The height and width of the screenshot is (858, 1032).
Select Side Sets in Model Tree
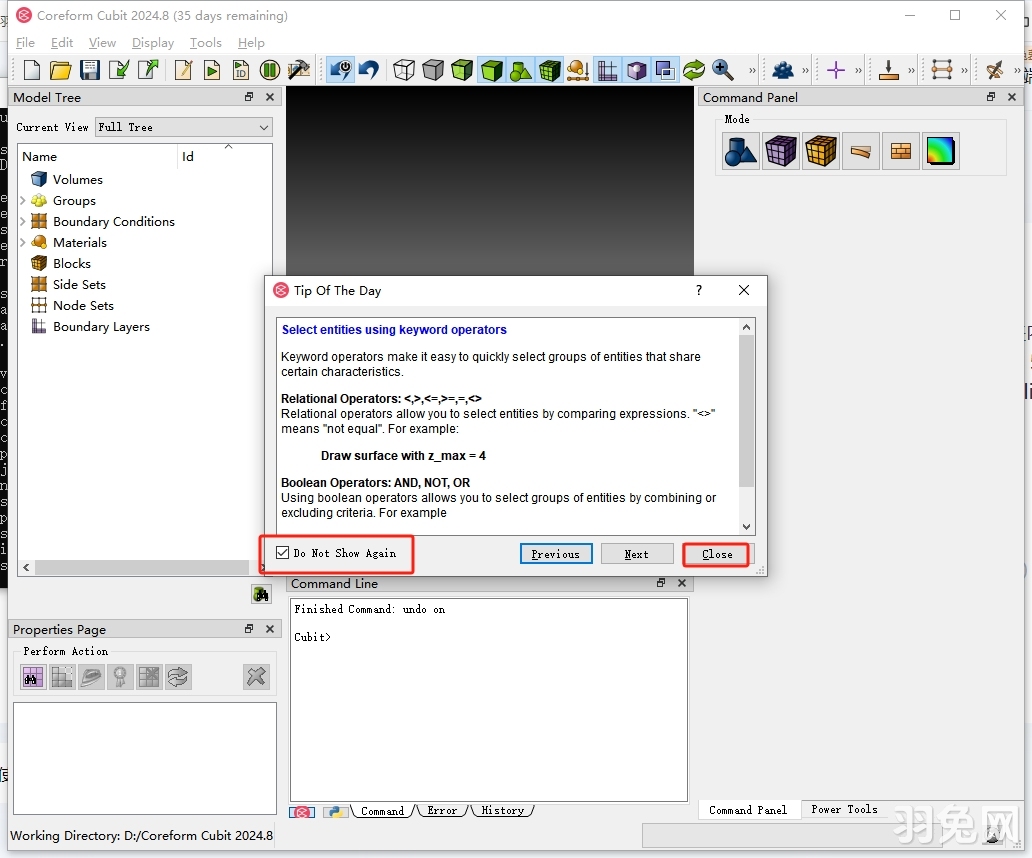click(x=79, y=284)
